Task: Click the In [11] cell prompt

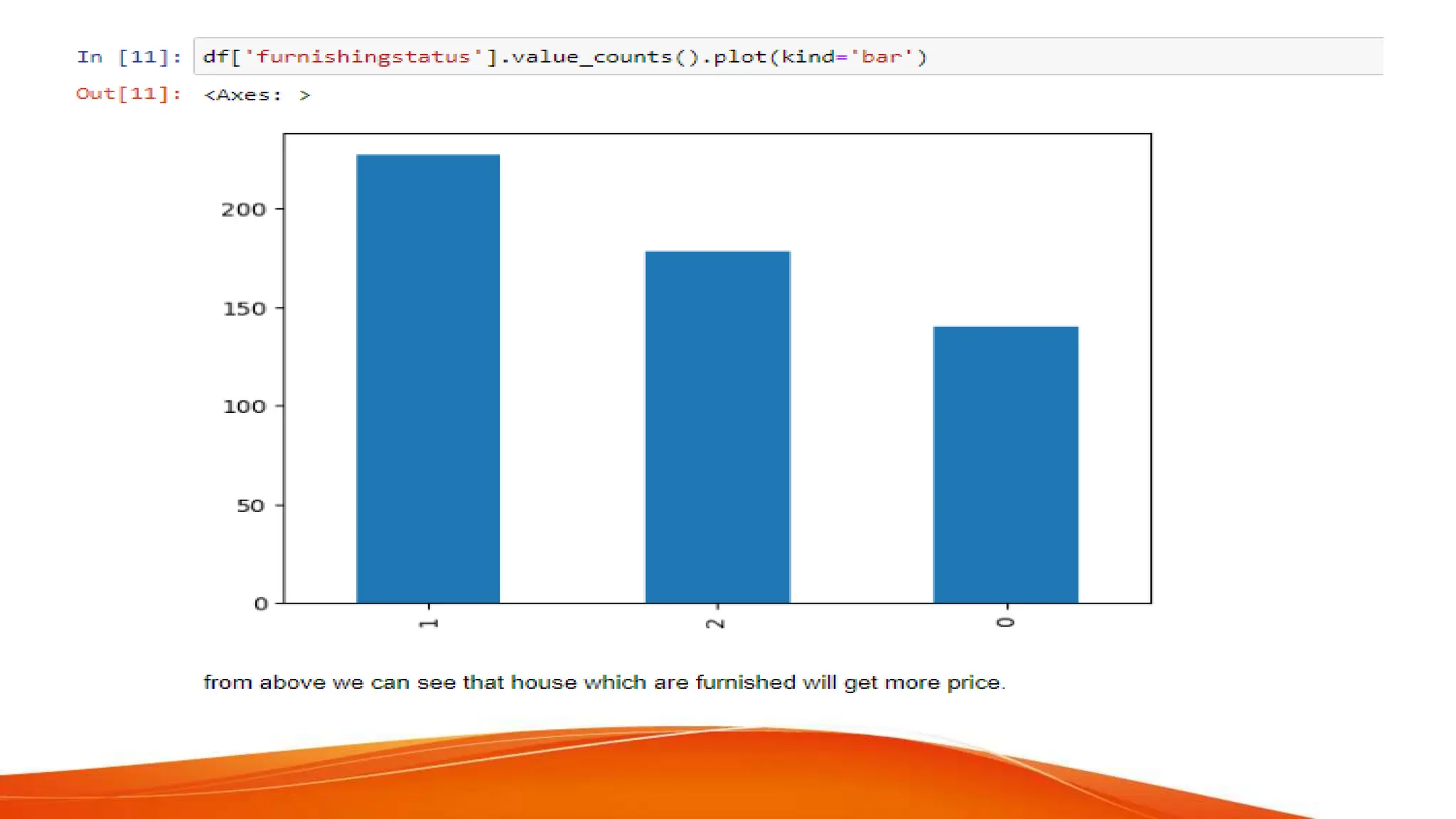Action: pos(129,57)
